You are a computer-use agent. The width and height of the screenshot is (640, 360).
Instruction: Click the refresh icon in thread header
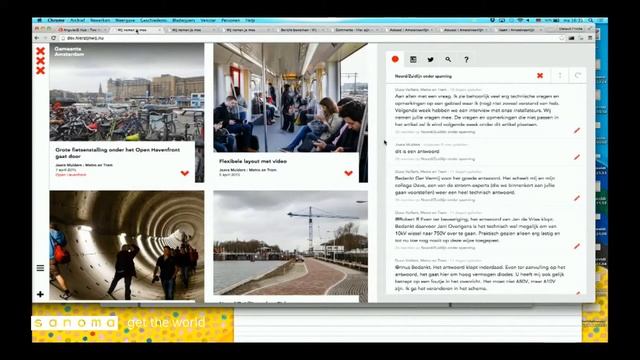point(577,76)
